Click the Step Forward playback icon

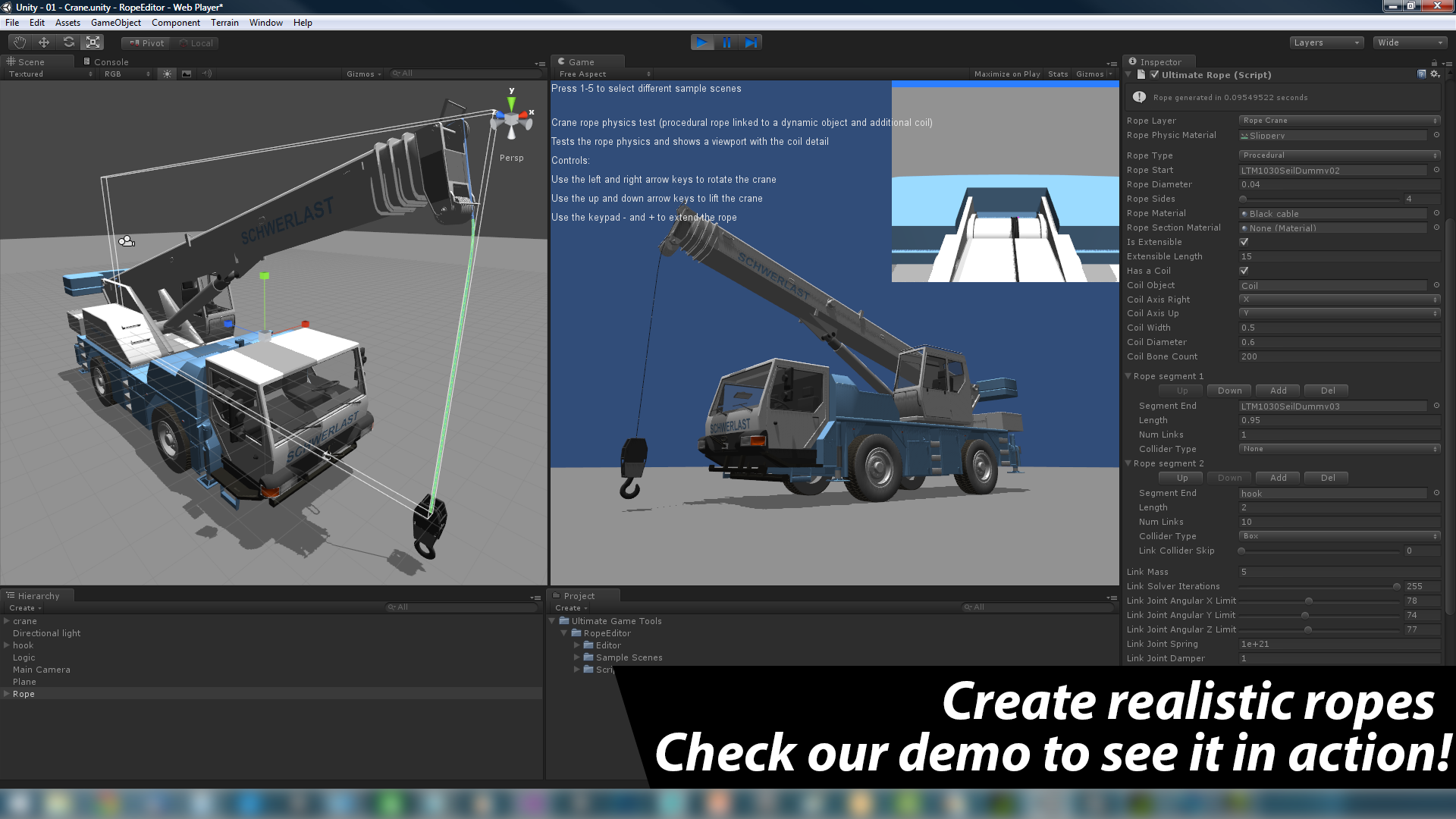[x=751, y=42]
